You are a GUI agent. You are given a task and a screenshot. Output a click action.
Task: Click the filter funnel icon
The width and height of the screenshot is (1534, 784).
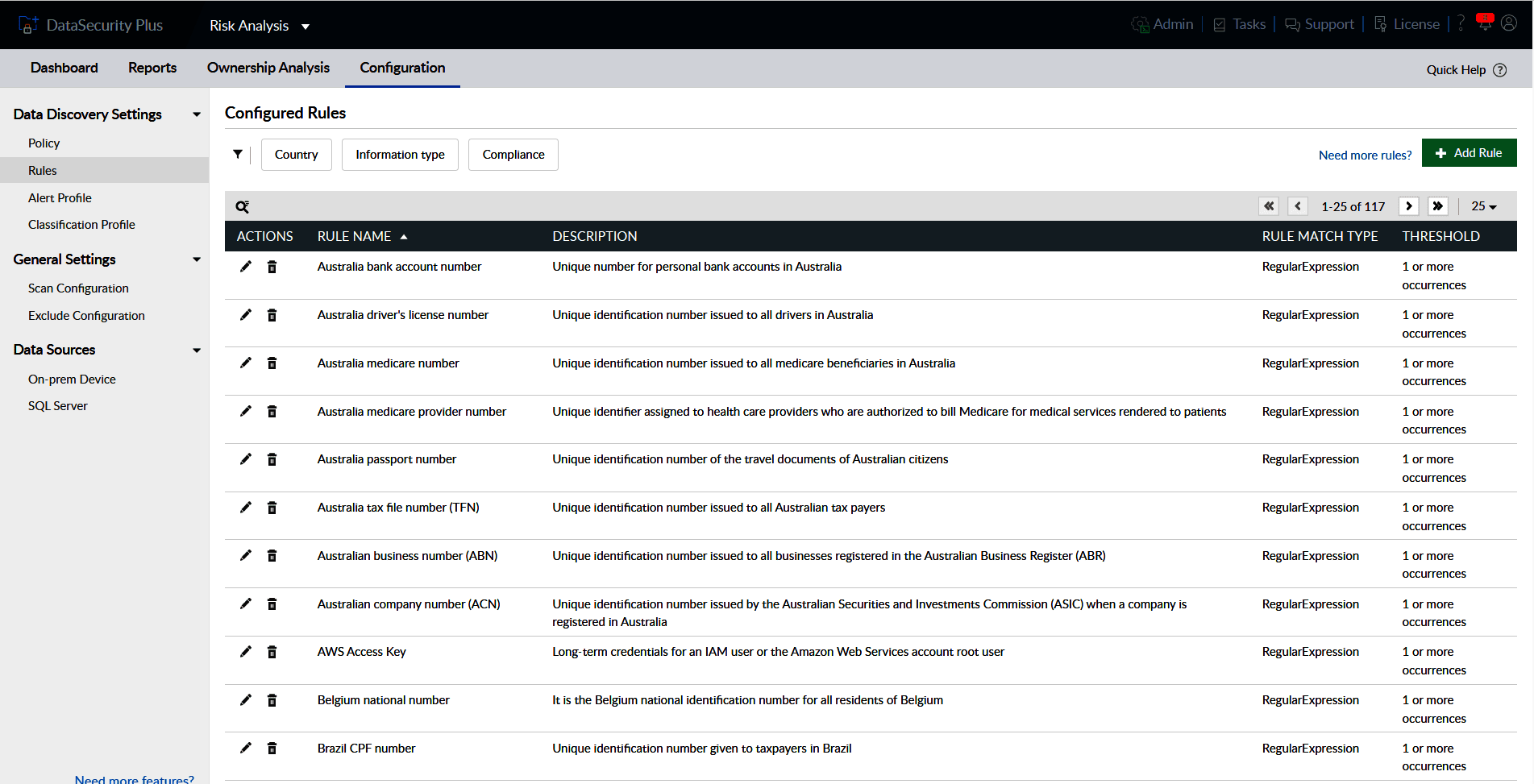tap(238, 154)
